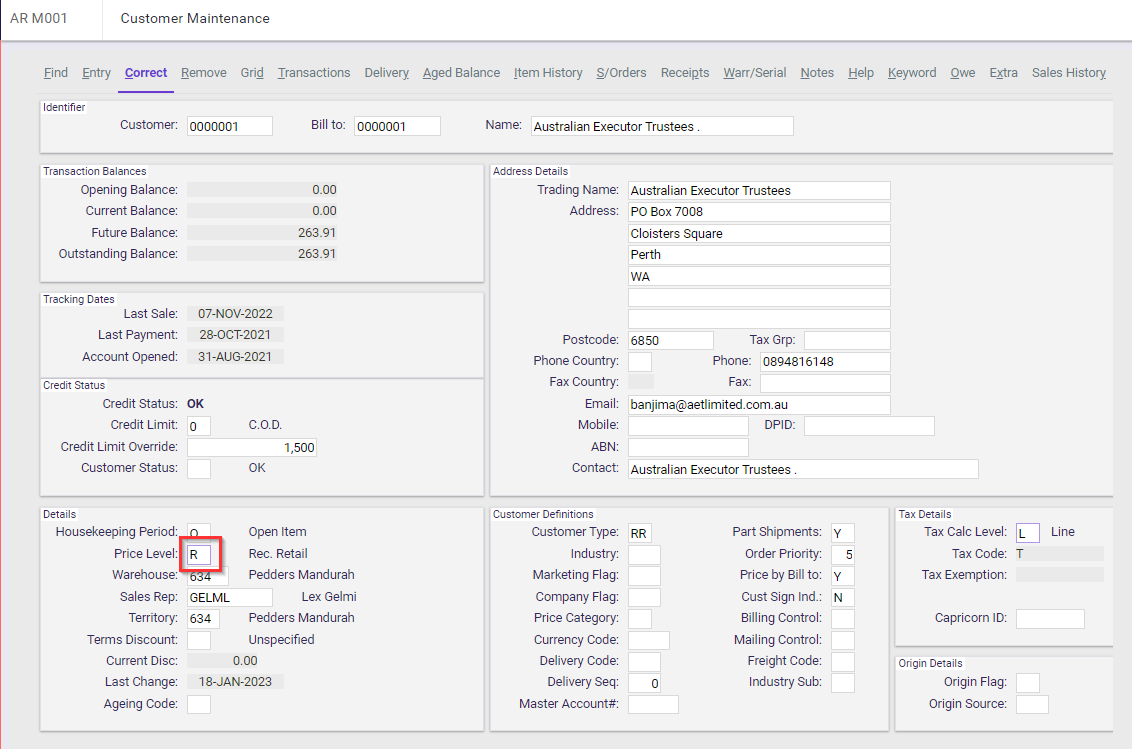Screen dimensions: 1132x749
Task: Edit the Credit Limit Override field
Action: point(251,447)
